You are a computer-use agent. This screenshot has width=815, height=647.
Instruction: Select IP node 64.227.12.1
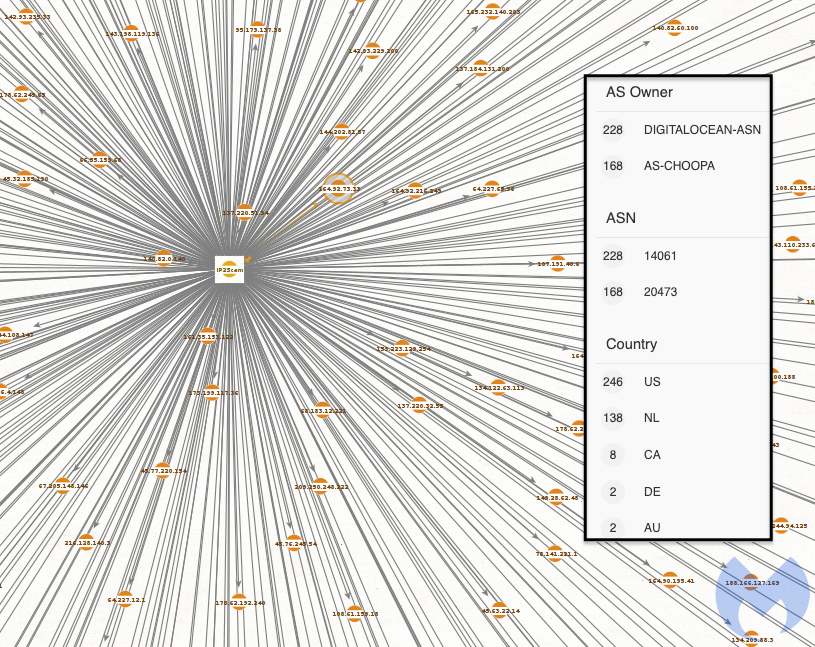(125, 599)
